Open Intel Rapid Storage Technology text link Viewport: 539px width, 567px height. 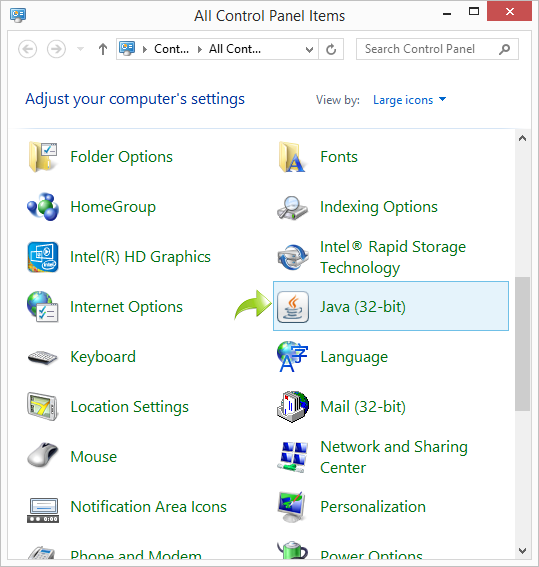(393, 257)
